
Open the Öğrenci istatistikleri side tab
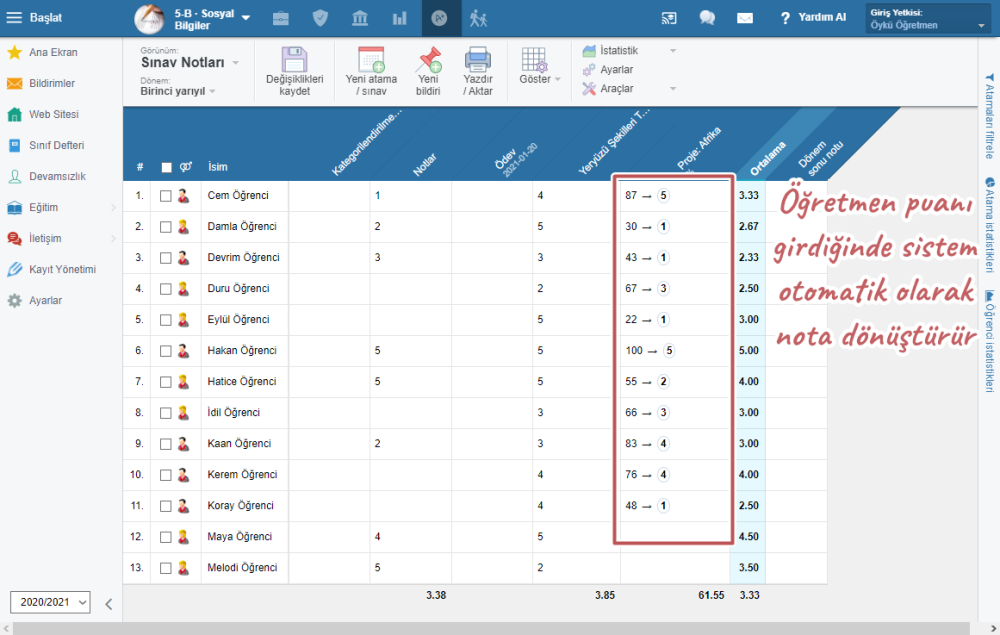point(989,341)
